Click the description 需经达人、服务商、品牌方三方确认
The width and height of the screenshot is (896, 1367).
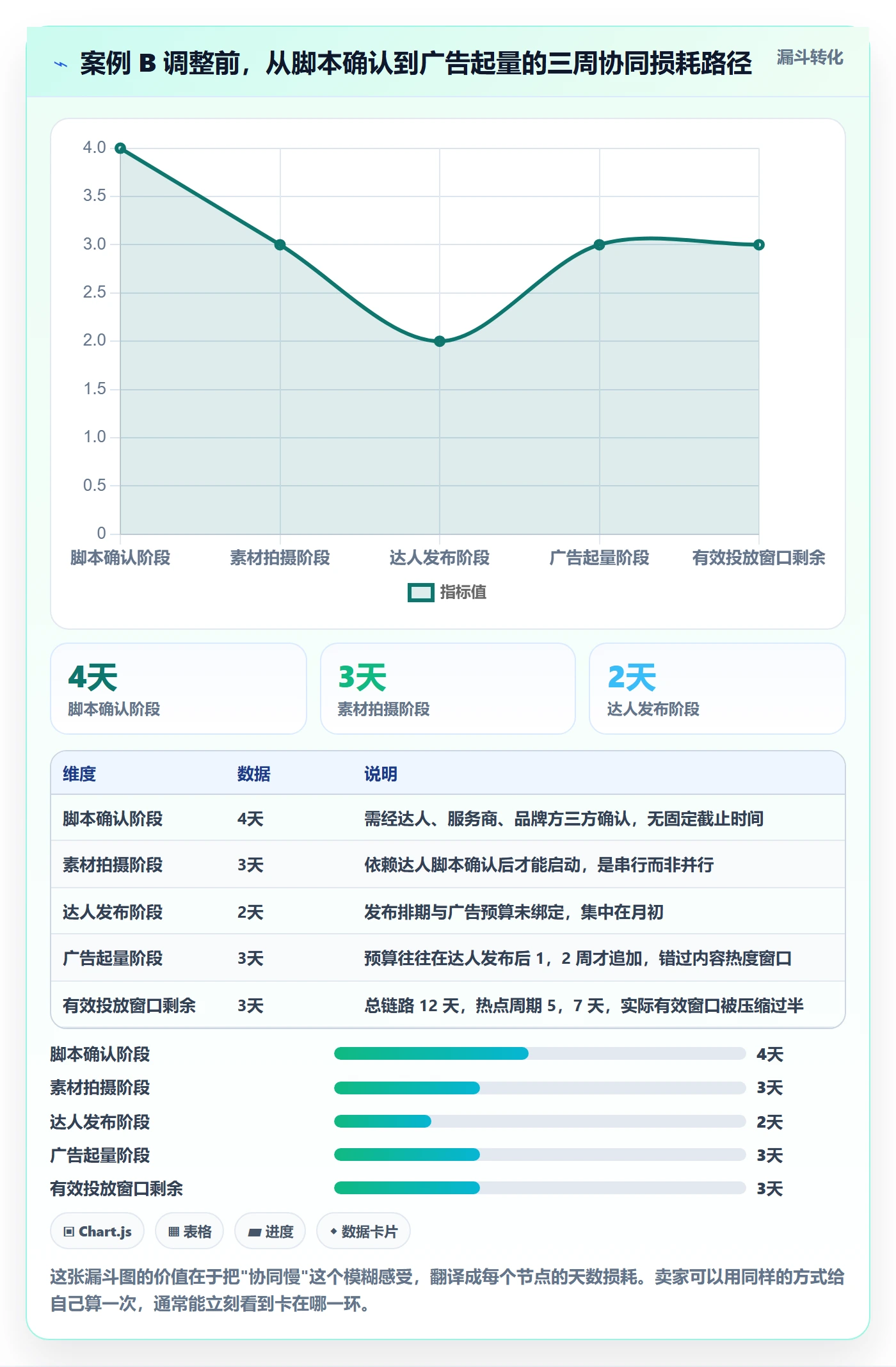coord(564,819)
